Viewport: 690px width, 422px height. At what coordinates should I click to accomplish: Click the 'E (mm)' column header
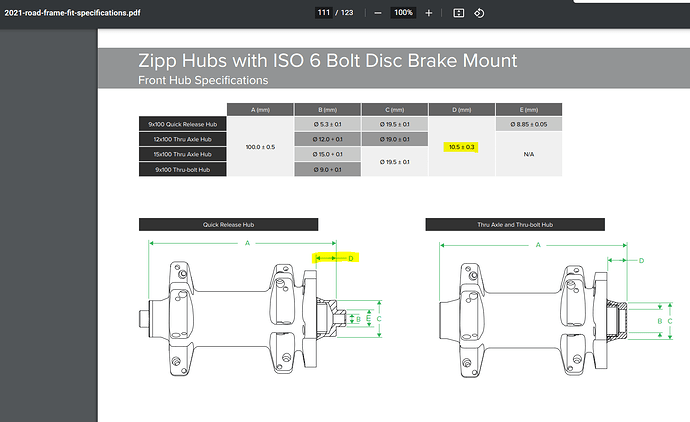click(x=529, y=110)
